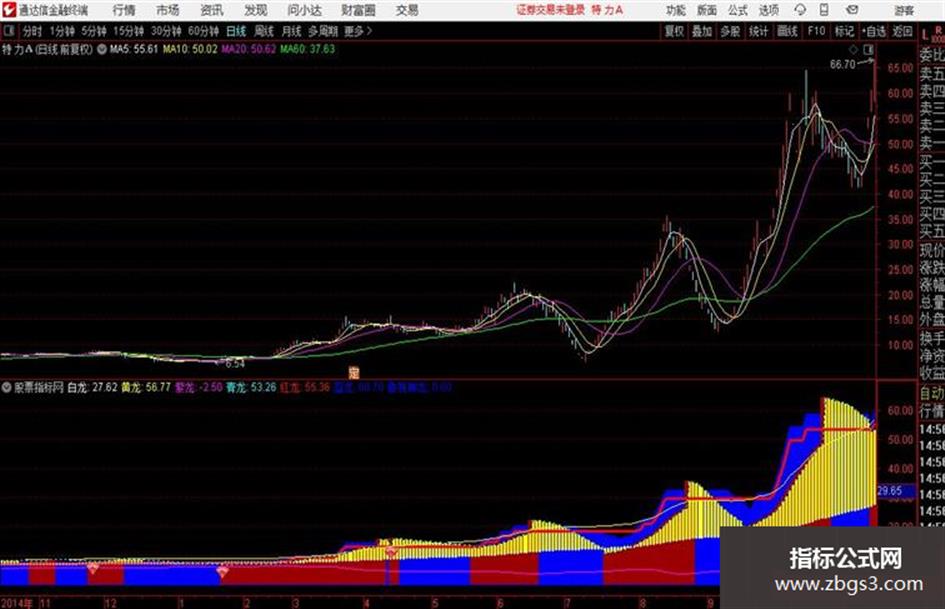Screen dimensions: 945x609
Task: Toggle the side panel icon at chart top-right
Action: tap(868, 50)
